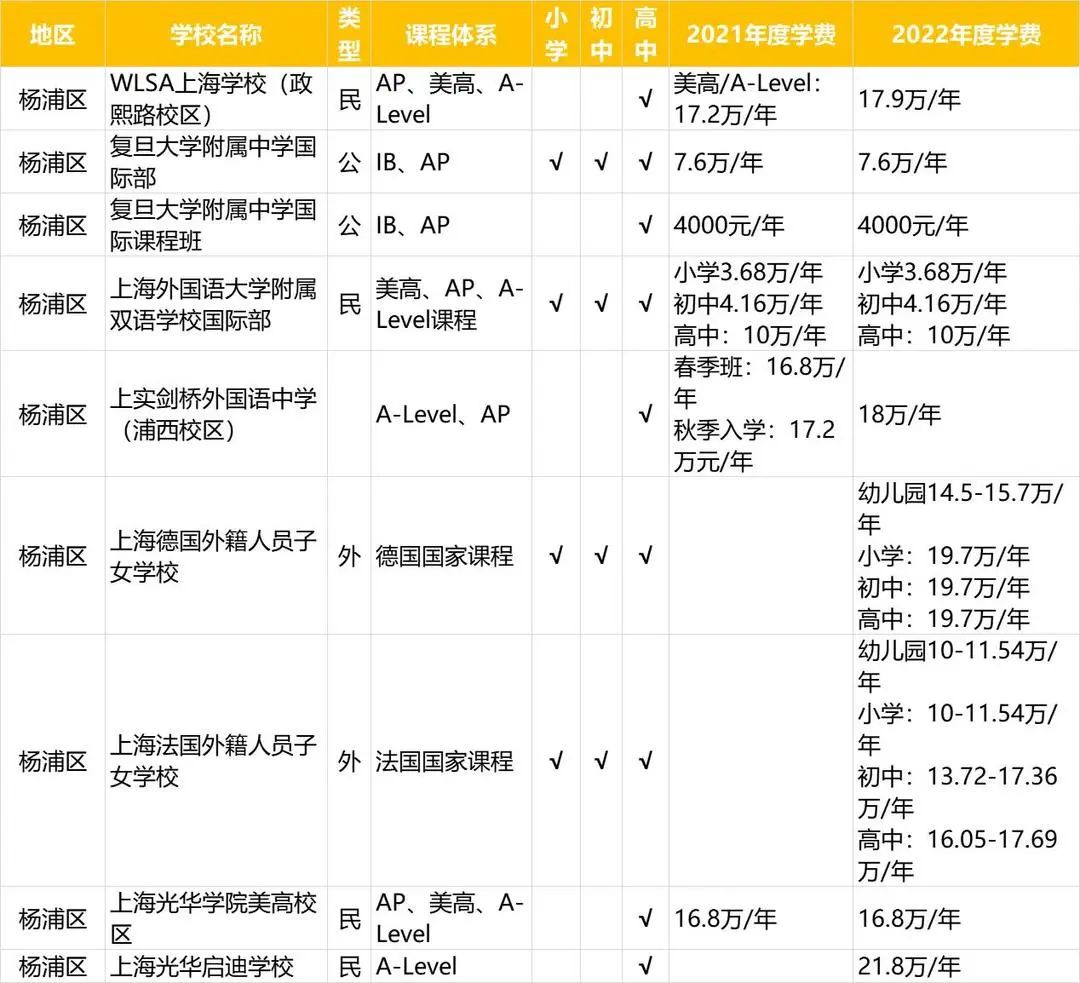Click the 地区 column header
1080x983 pixels.
coord(52,34)
